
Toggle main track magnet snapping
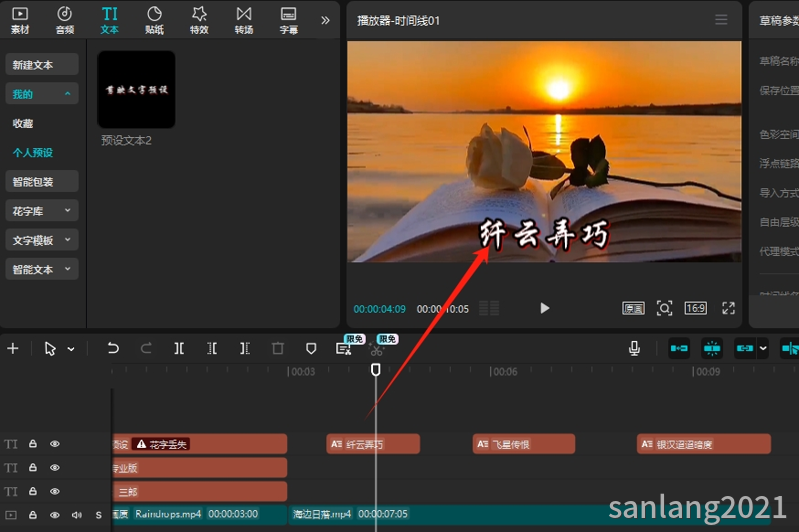point(679,349)
